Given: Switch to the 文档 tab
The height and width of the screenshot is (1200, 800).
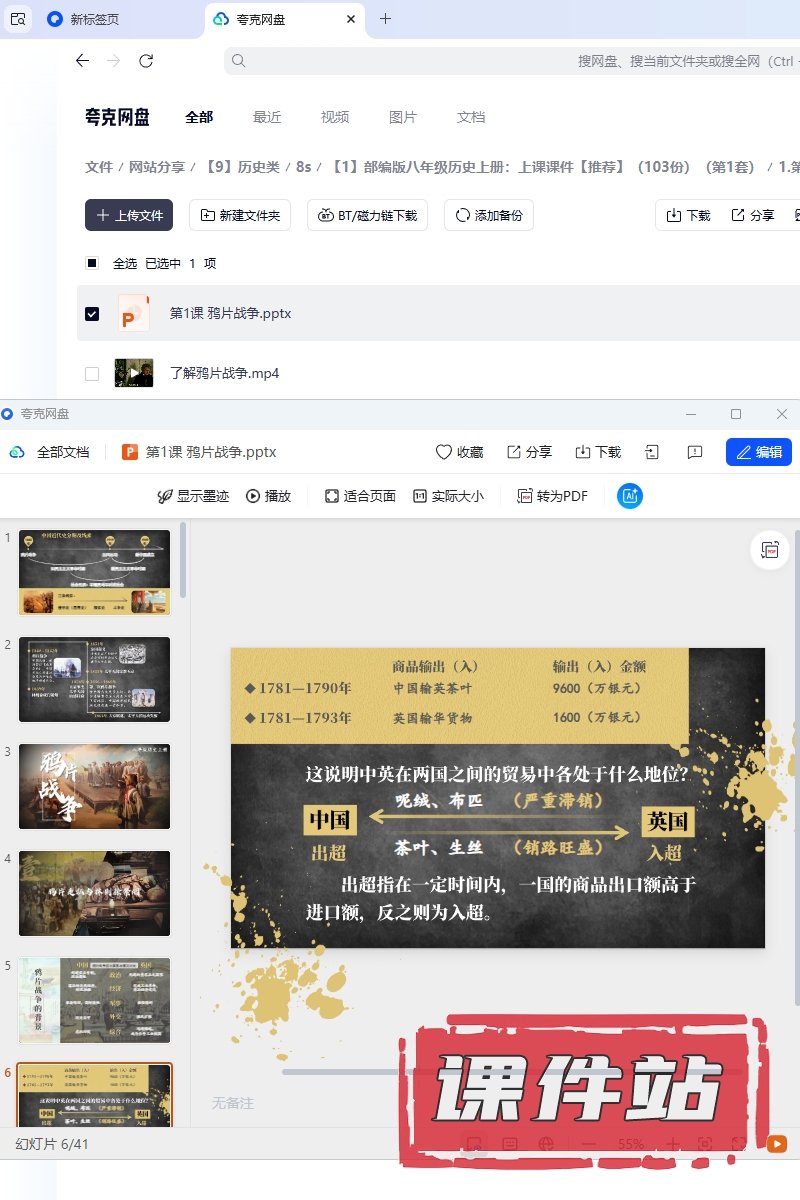Looking at the screenshot, I should 471,117.
